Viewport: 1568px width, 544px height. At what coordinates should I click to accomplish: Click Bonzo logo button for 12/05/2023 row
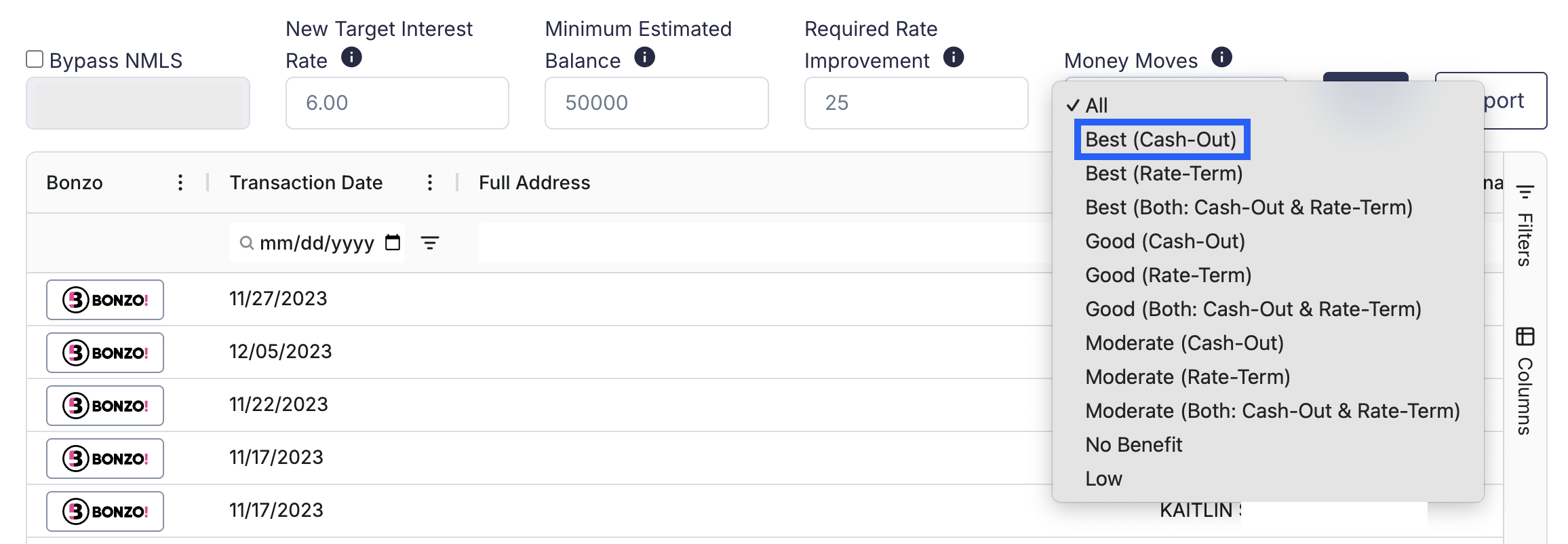pyautogui.click(x=105, y=353)
